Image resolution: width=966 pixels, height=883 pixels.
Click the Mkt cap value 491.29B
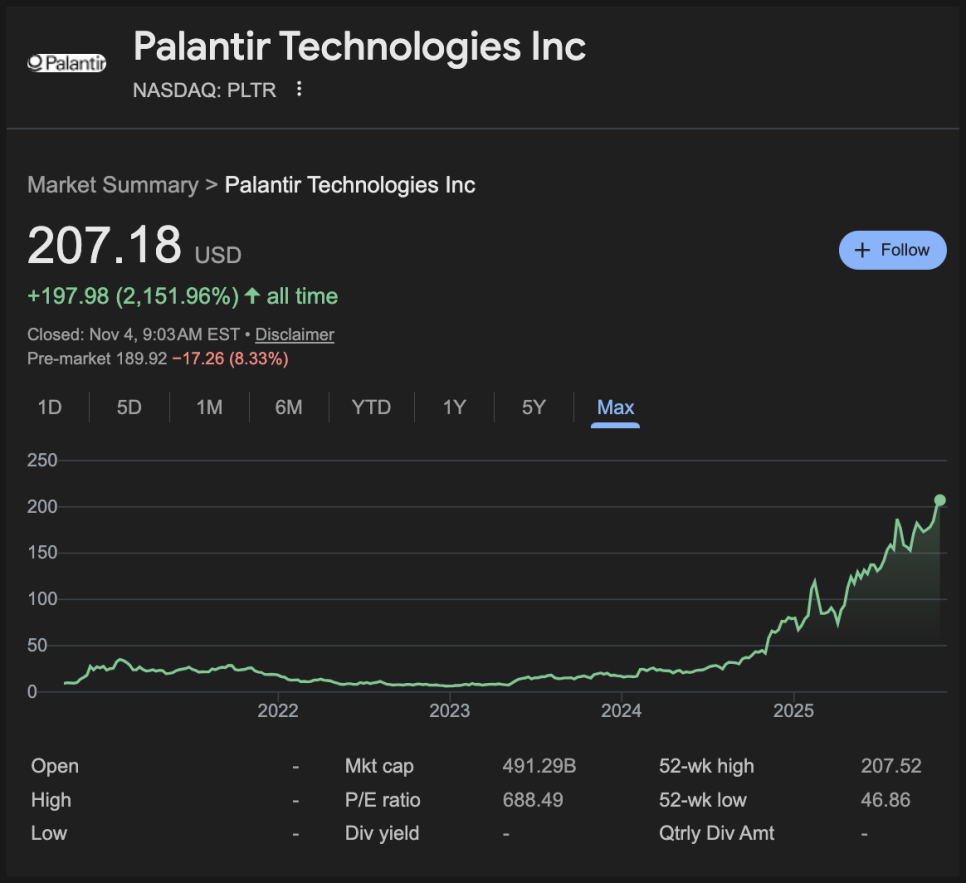click(x=539, y=767)
